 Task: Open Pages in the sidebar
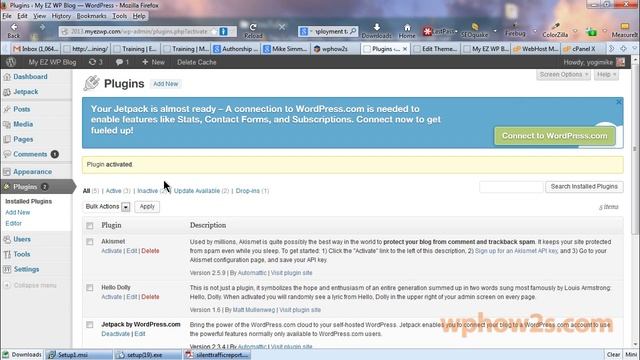click(23, 139)
